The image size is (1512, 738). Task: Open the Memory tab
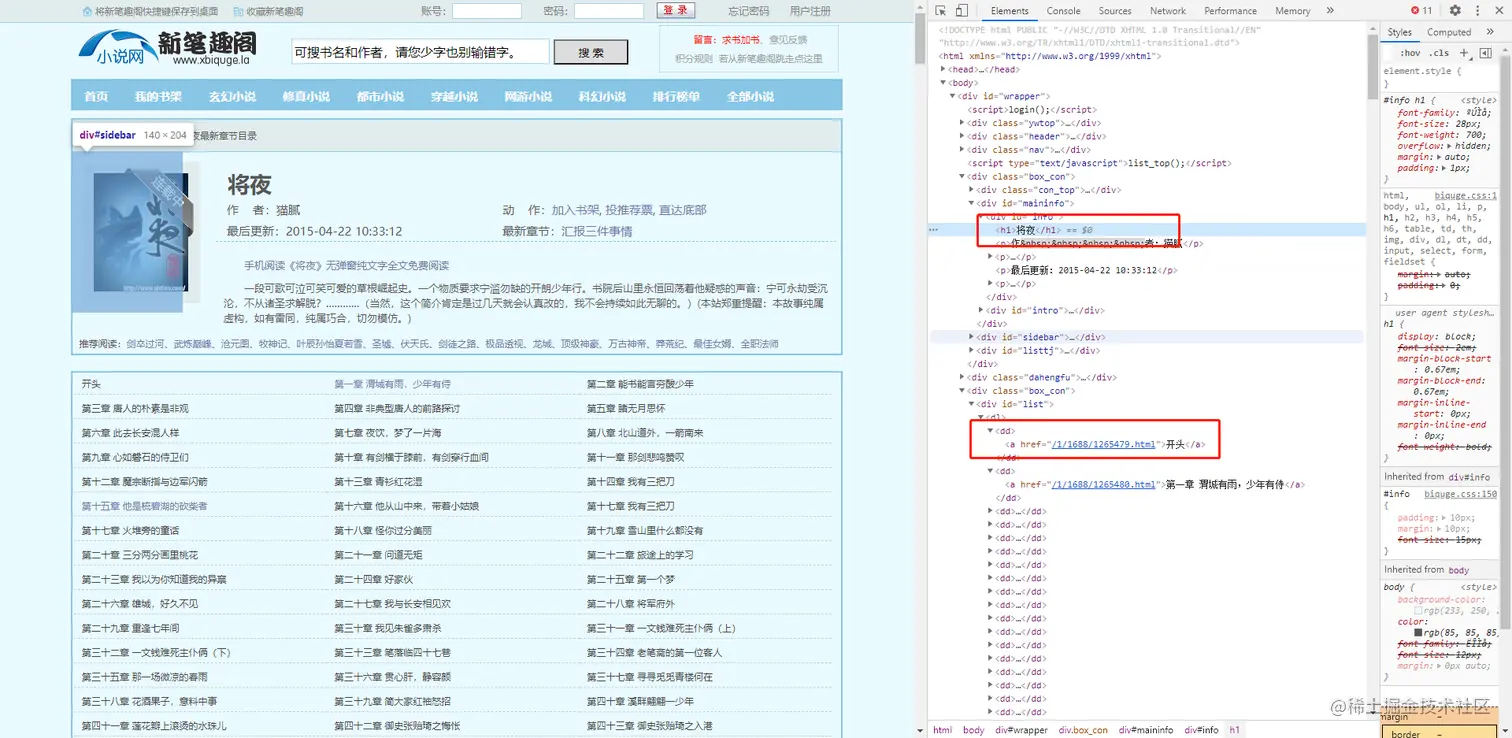pos(1292,11)
